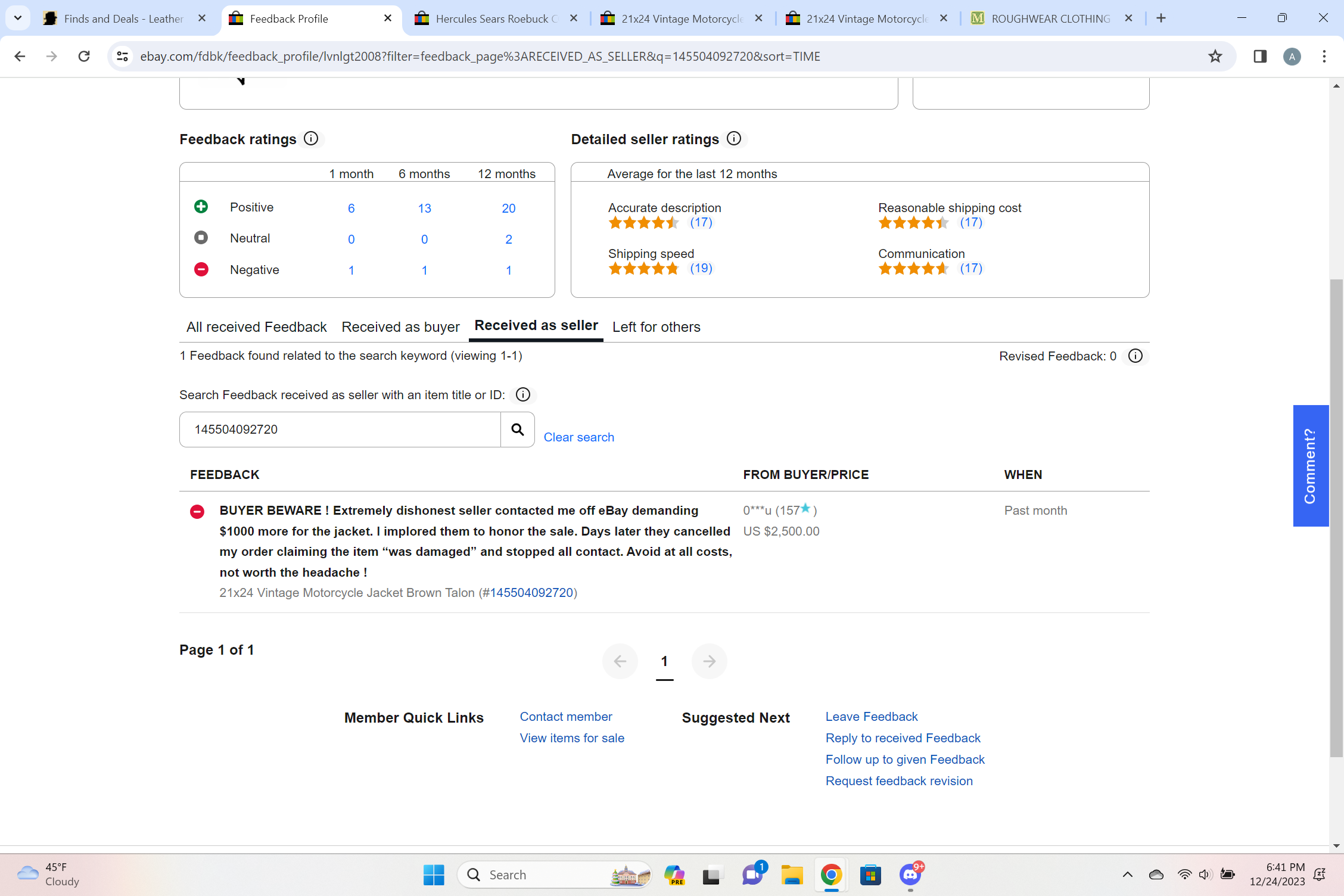Screen dimensions: 1344x896
Task: Switch to the ROUGHWEAR CLOTHING browser tab
Action: point(1051,18)
